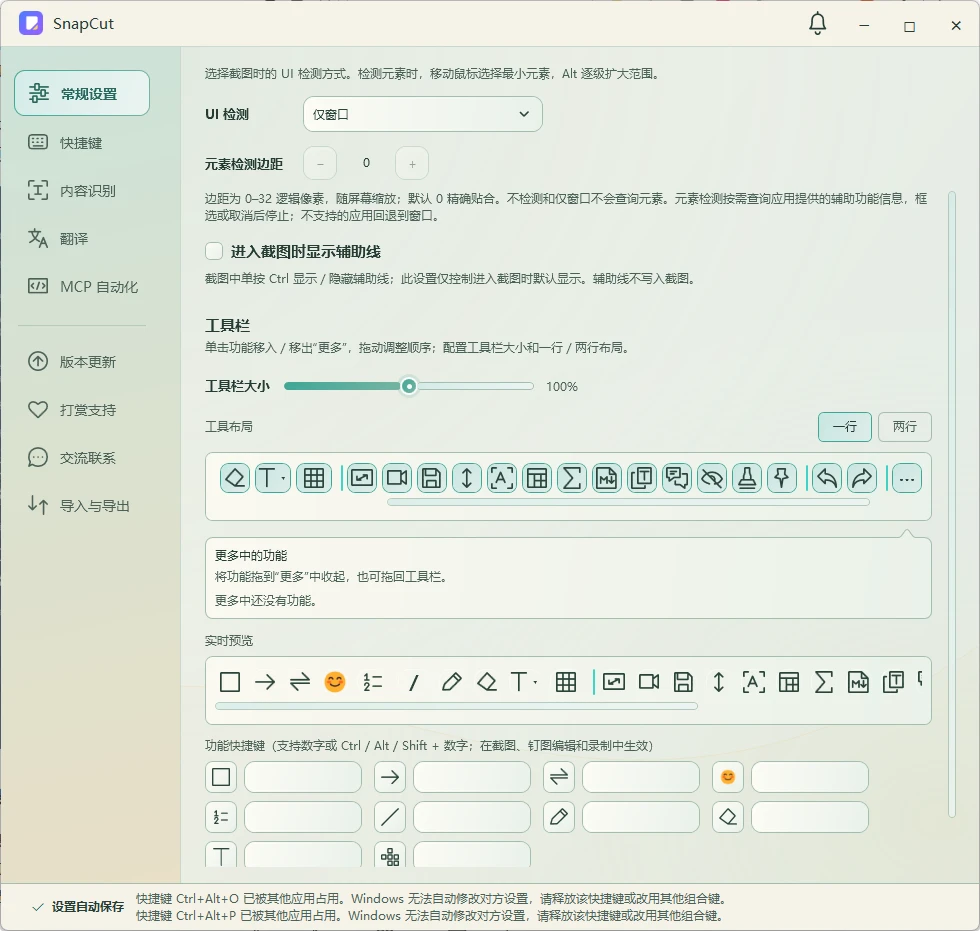Increase 元素检测边距 with the plus button
Image resolution: width=980 pixels, height=931 pixels.
pos(412,164)
